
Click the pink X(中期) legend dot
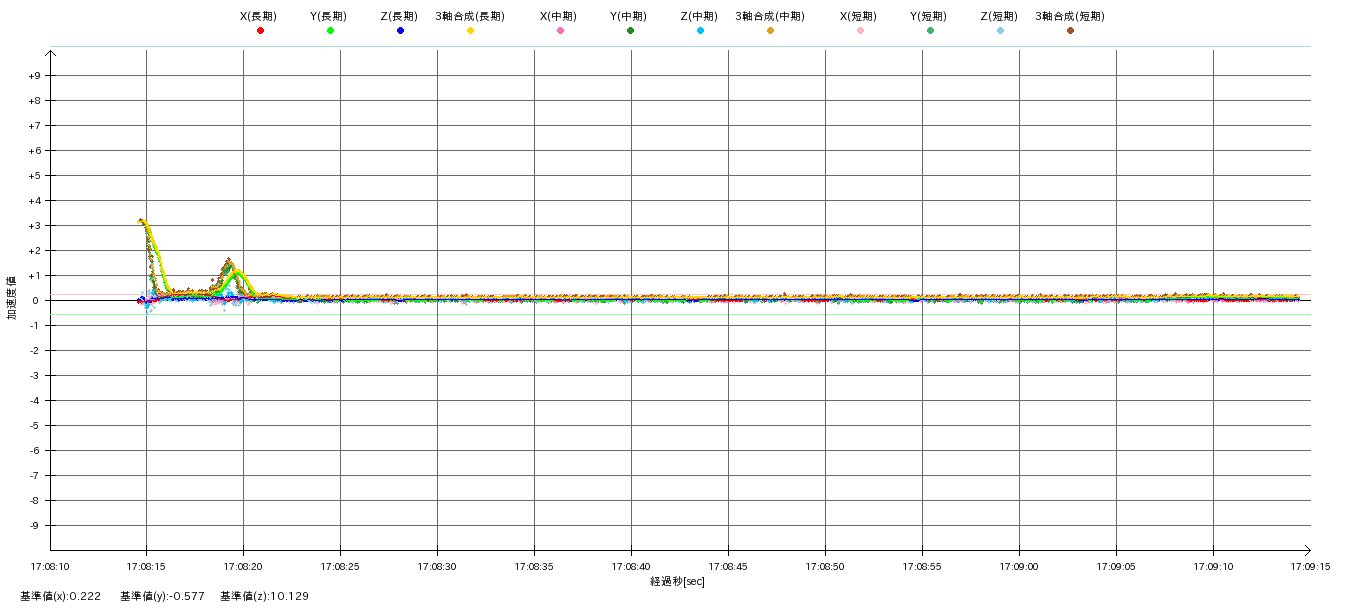[560, 31]
